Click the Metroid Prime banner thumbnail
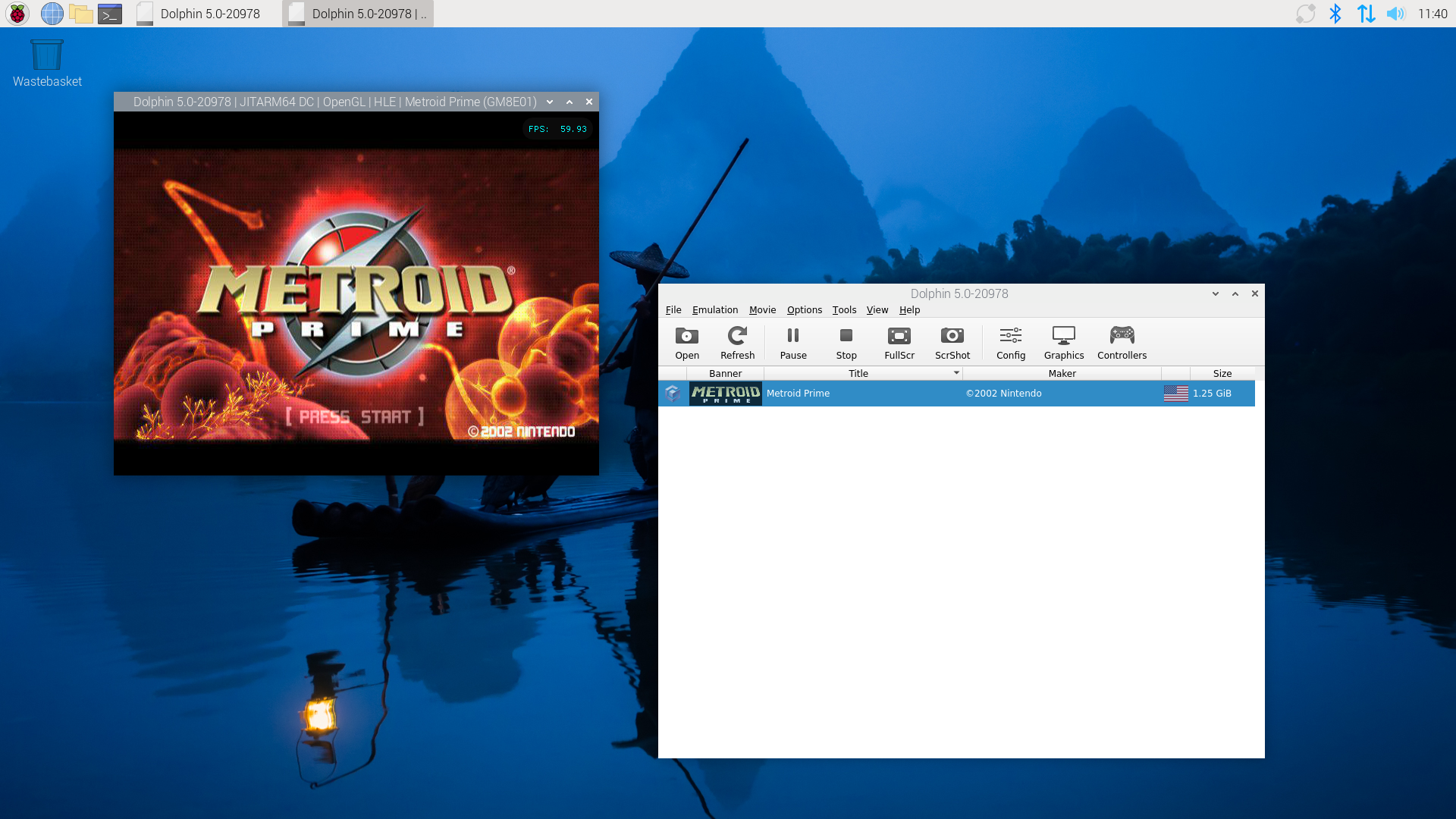1456x819 pixels. coord(724,392)
